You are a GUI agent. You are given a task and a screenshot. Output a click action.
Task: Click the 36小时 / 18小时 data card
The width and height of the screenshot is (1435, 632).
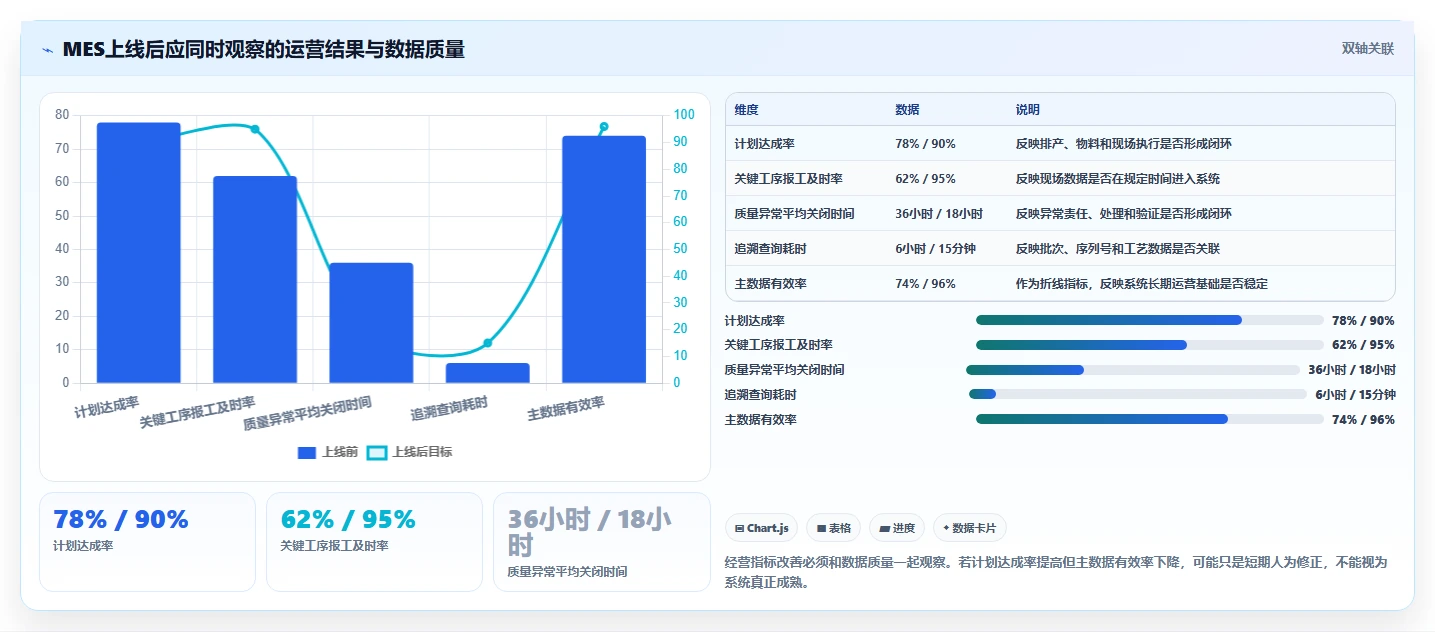click(x=602, y=542)
